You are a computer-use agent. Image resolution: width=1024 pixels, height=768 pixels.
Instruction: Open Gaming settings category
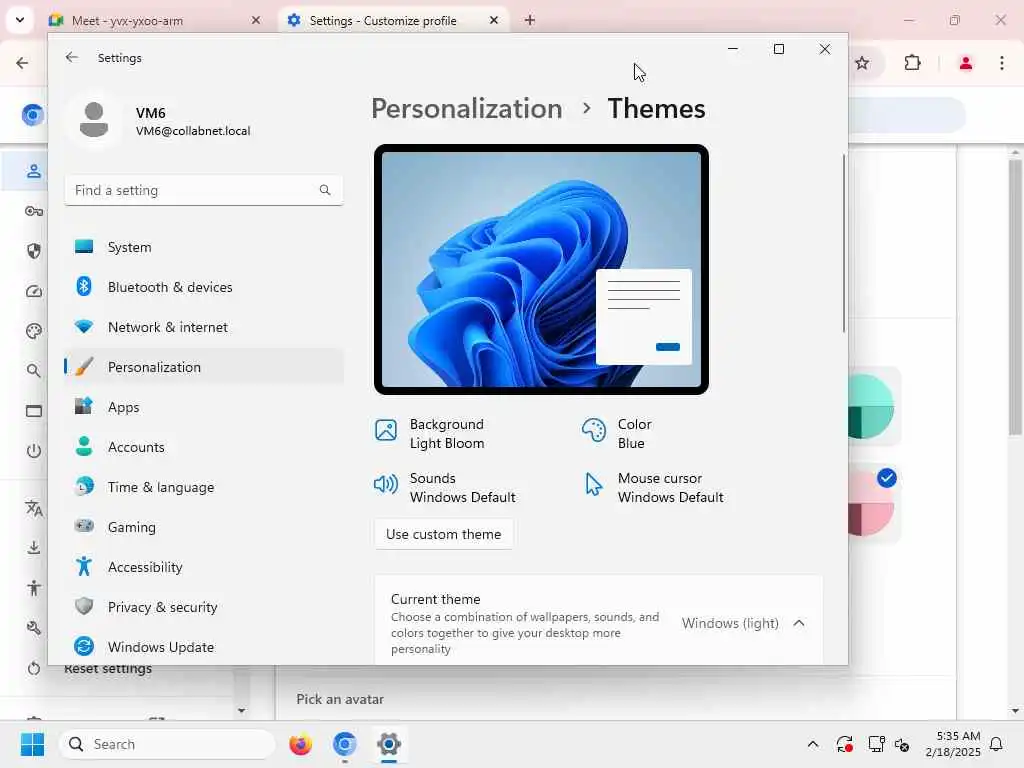pyautogui.click(x=204, y=526)
